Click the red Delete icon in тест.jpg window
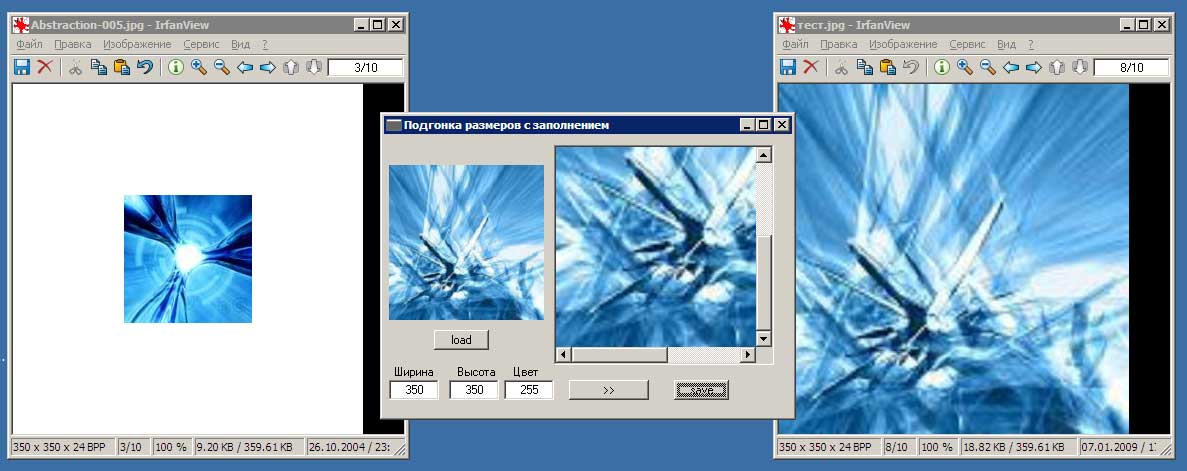The image size is (1187, 471). point(811,67)
